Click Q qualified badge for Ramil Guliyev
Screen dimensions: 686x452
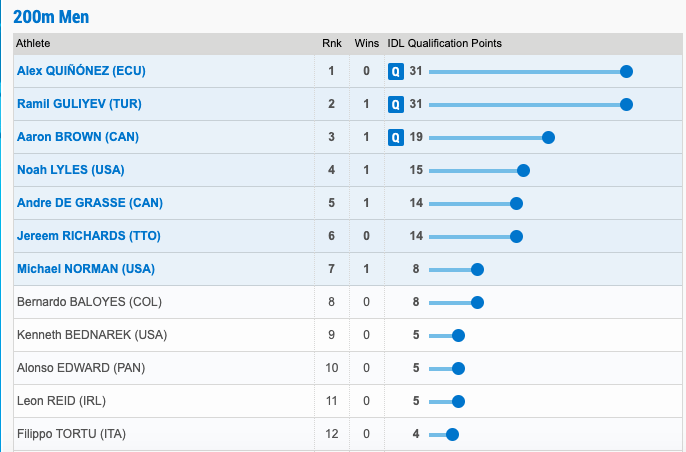[x=396, y=104]
